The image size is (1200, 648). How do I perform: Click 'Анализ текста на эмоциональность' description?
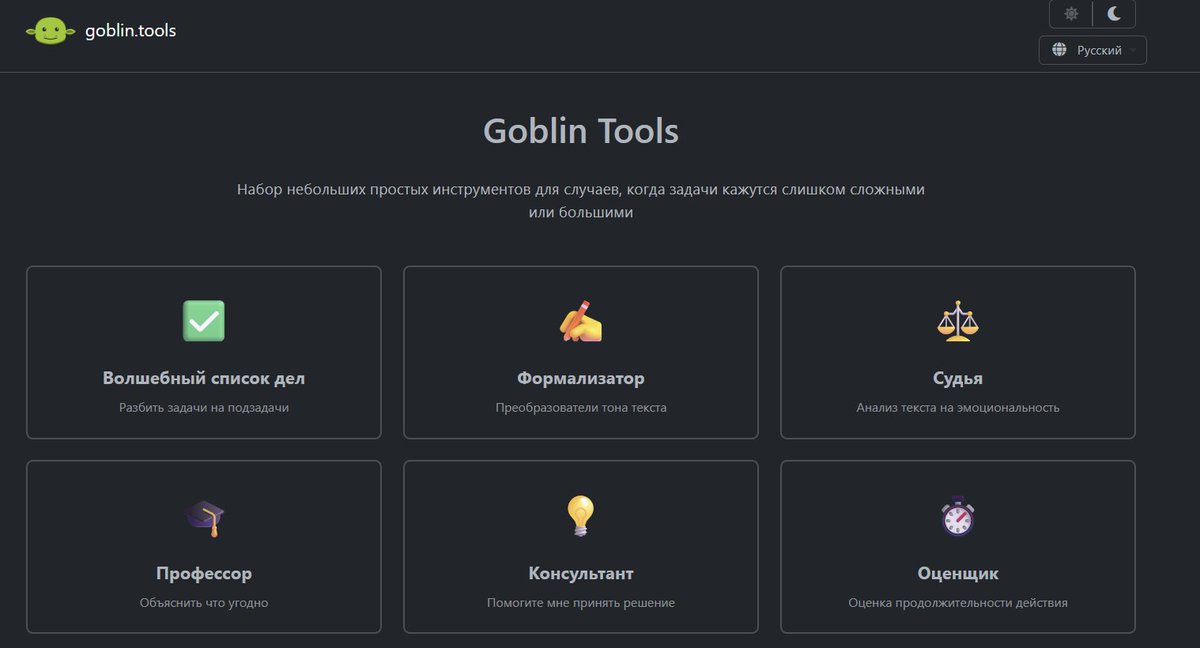point(958,408)
